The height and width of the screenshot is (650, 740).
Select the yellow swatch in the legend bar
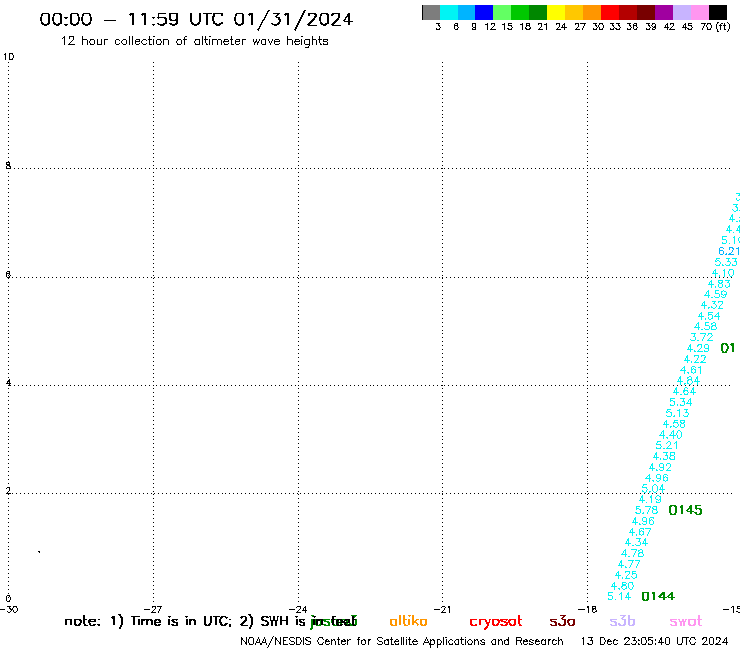click(x=556, y=12)
